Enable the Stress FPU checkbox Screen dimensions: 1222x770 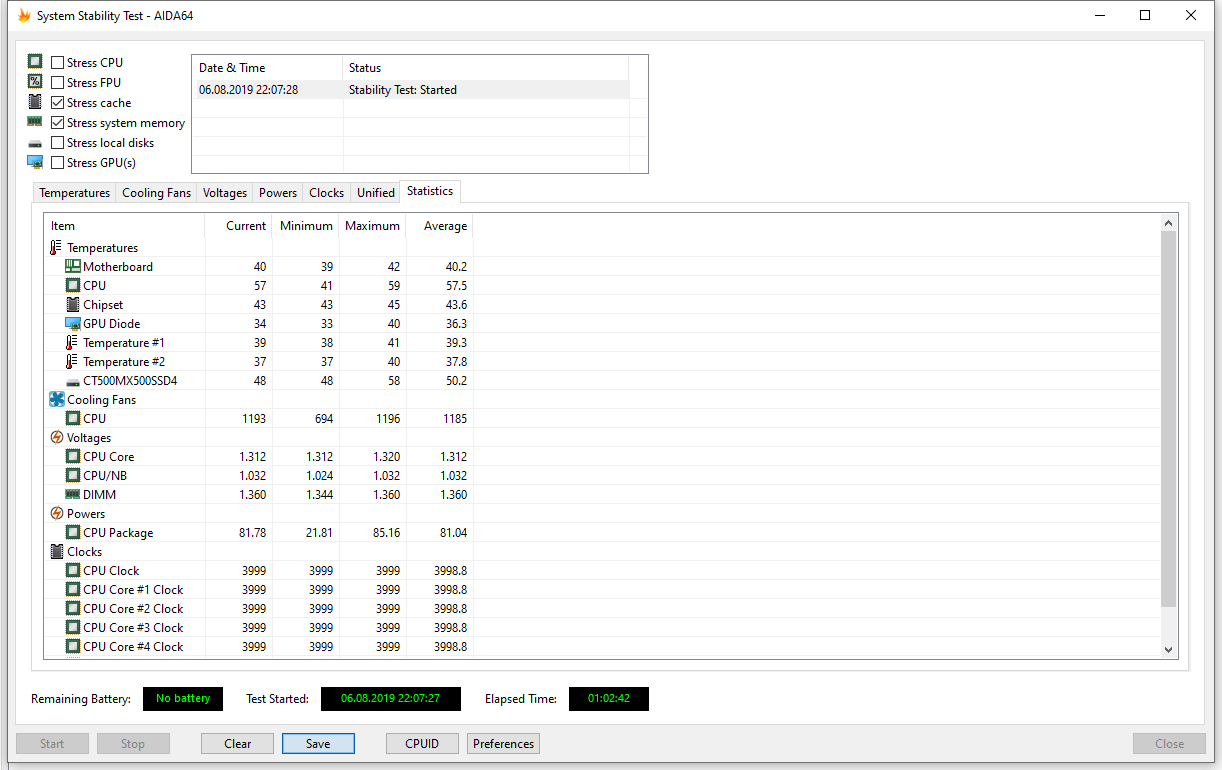pos(58,82)
